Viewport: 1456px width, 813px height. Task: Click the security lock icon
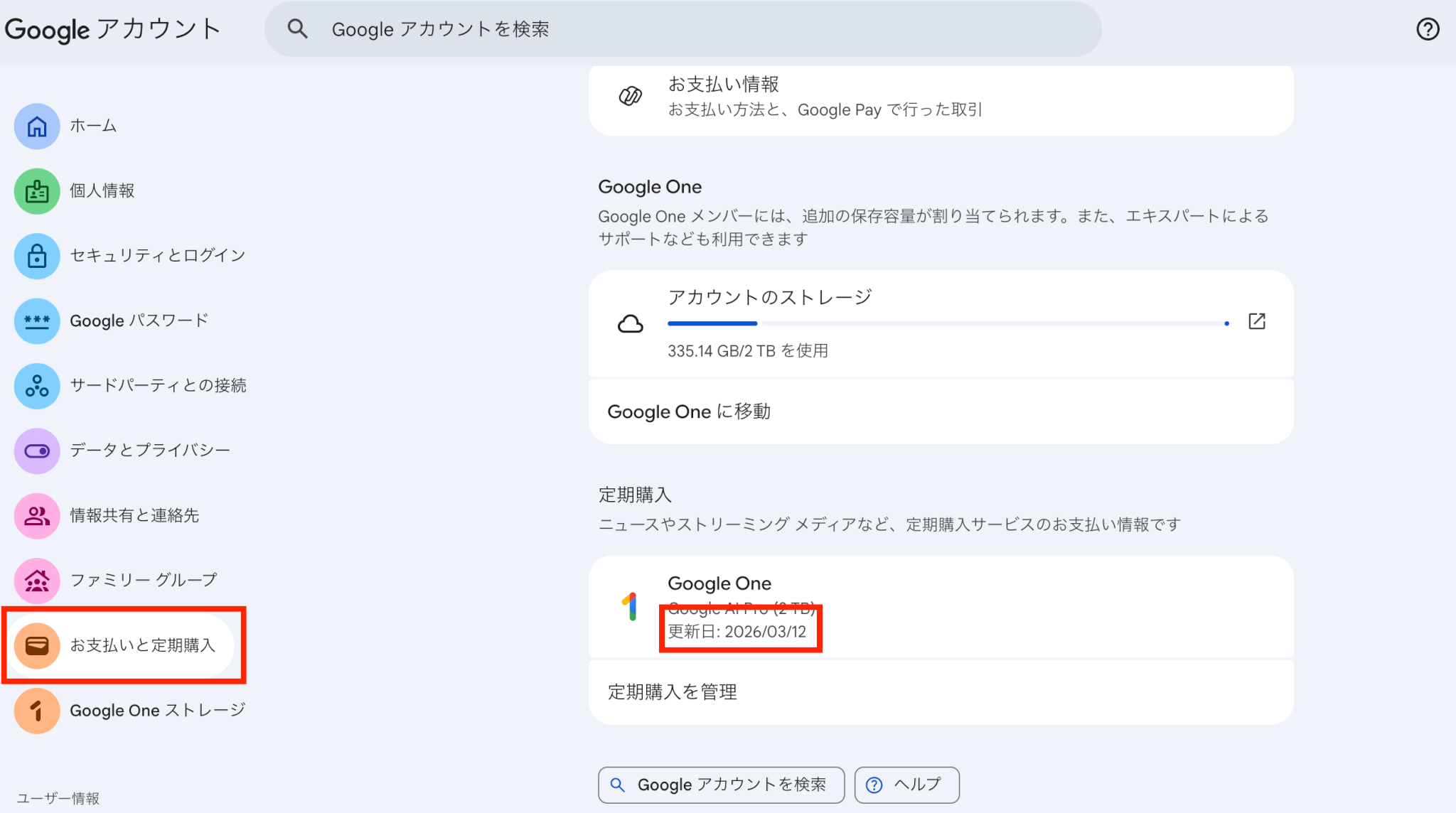pyautogui.click(x=37, y=256)
